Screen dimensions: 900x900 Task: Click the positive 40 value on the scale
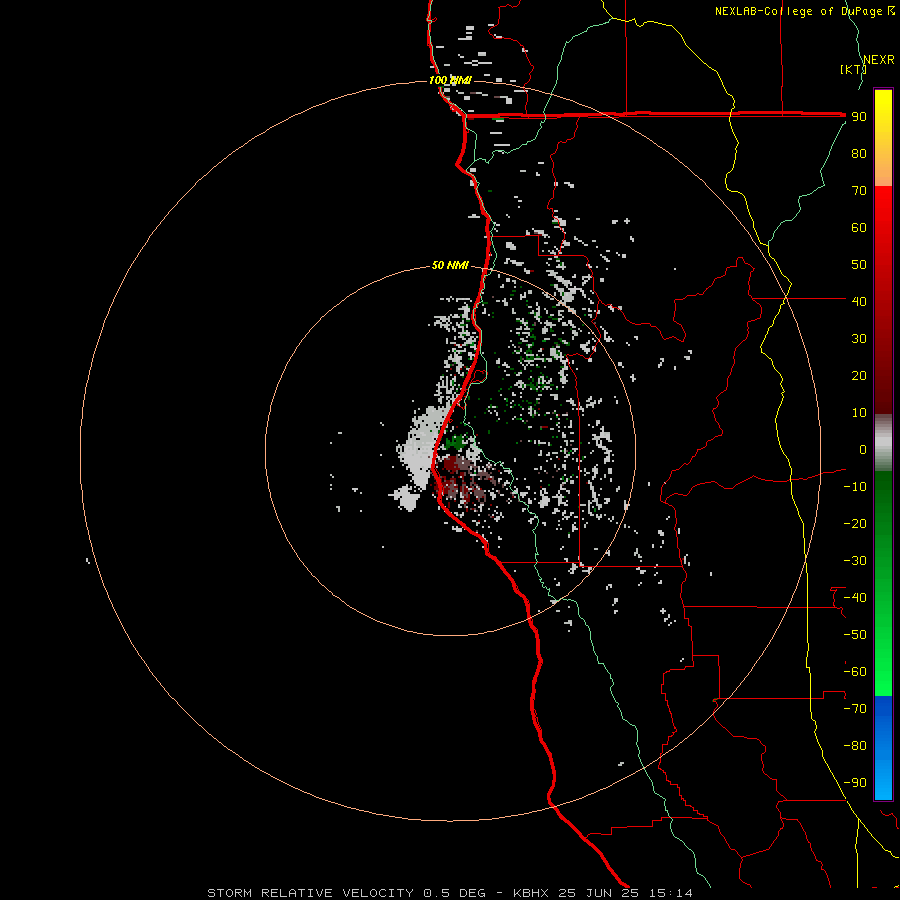(859, 301)
